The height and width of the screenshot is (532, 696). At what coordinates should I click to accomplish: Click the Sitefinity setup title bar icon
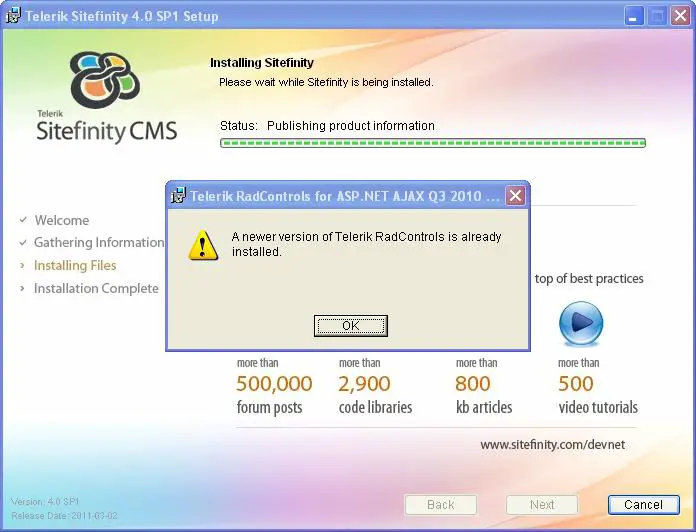(13, 16)
